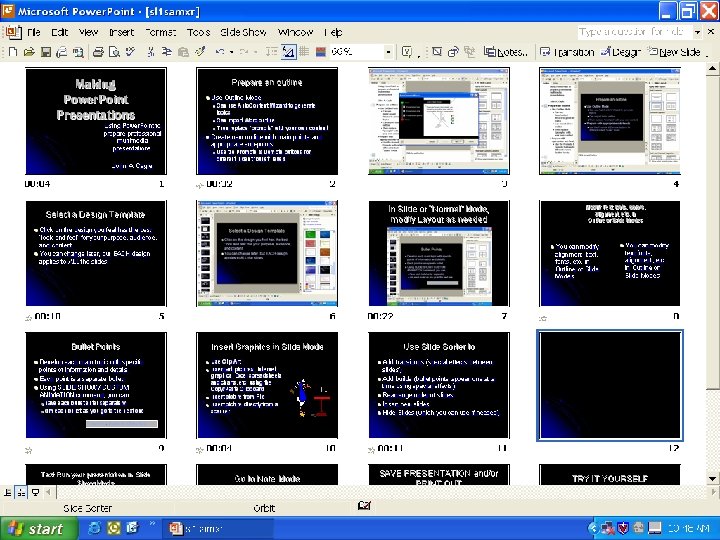Select the blank slide 12 thumbnail

(610, 385)
